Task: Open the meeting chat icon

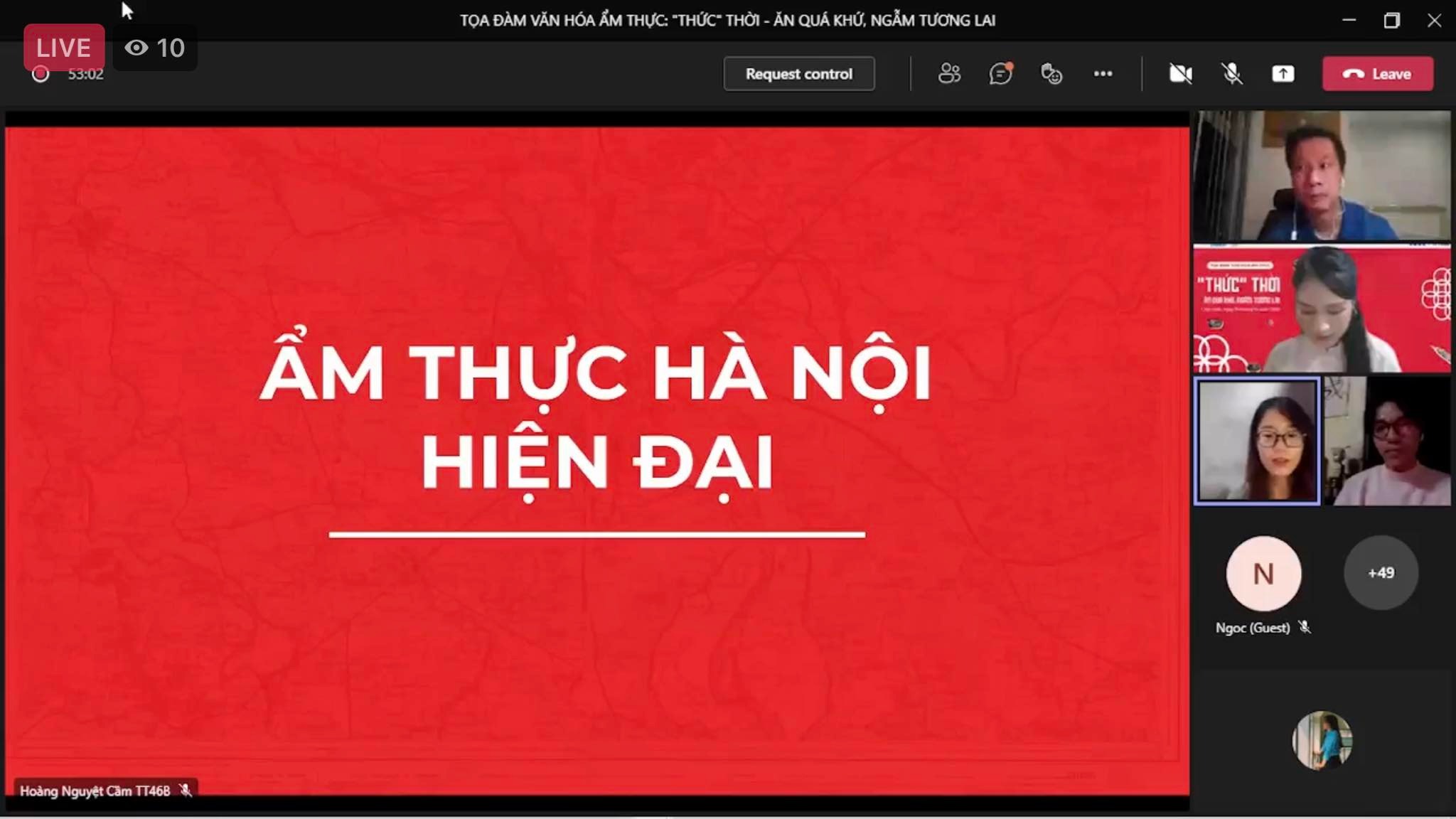Action: point(1000,74)
